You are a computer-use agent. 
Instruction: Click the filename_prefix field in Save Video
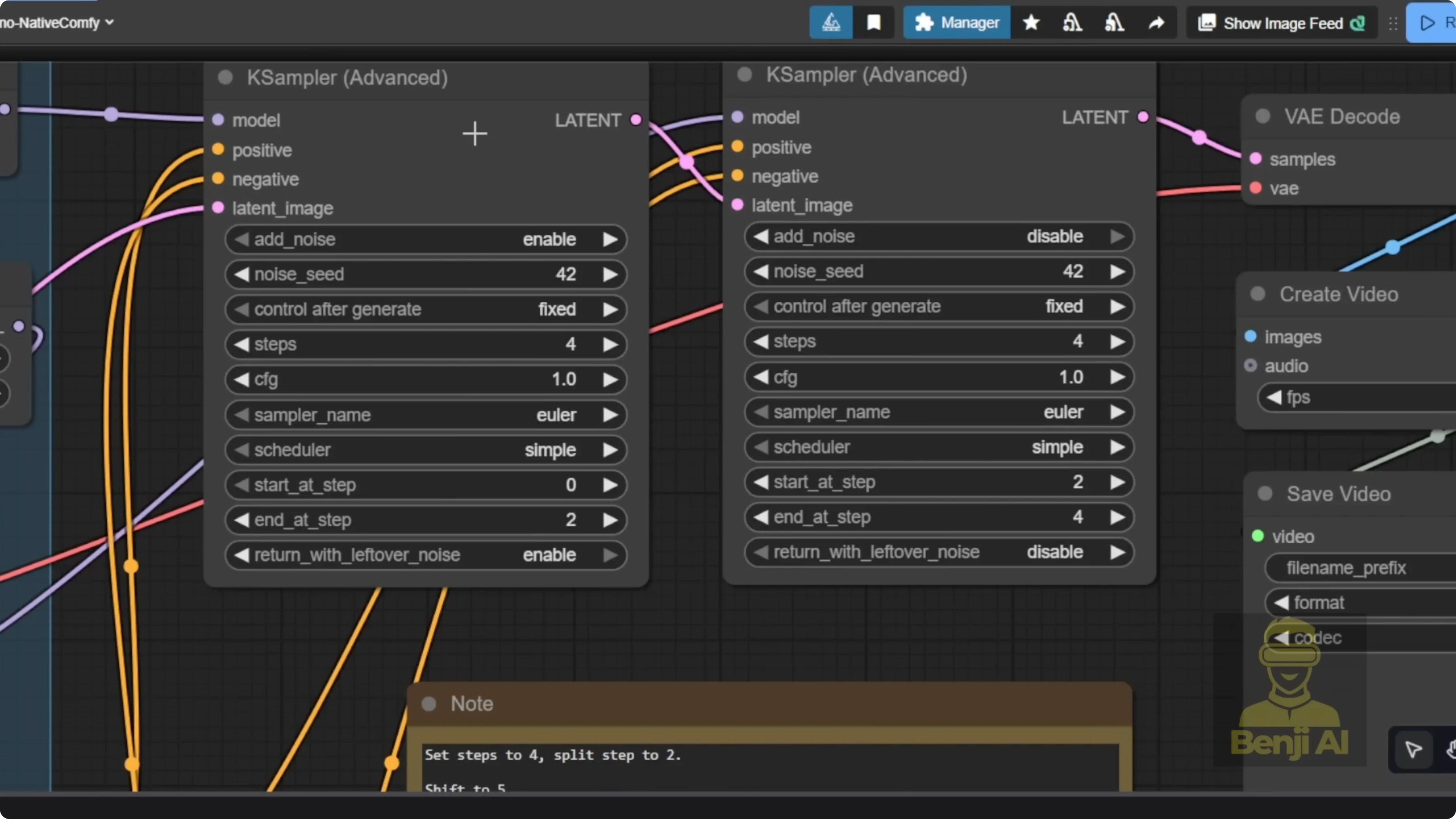(x=1346, y=567)
